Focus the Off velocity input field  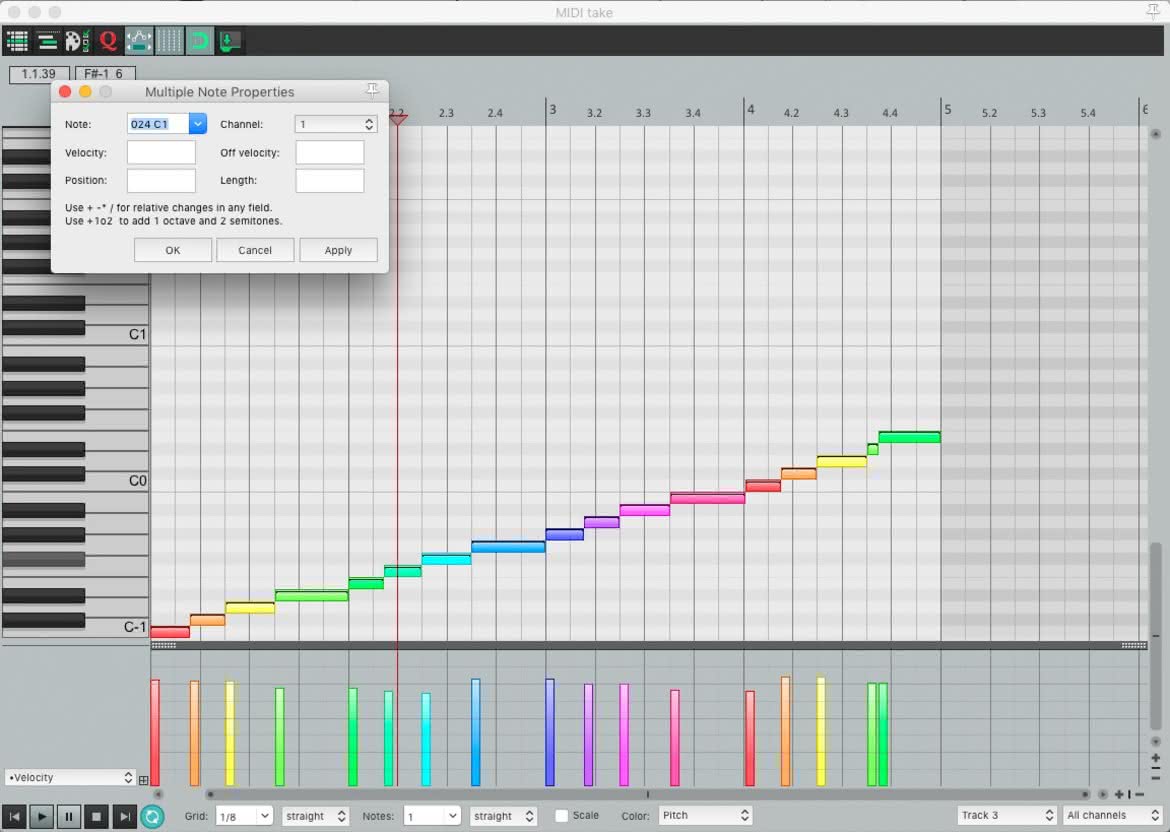pos(330,152)
